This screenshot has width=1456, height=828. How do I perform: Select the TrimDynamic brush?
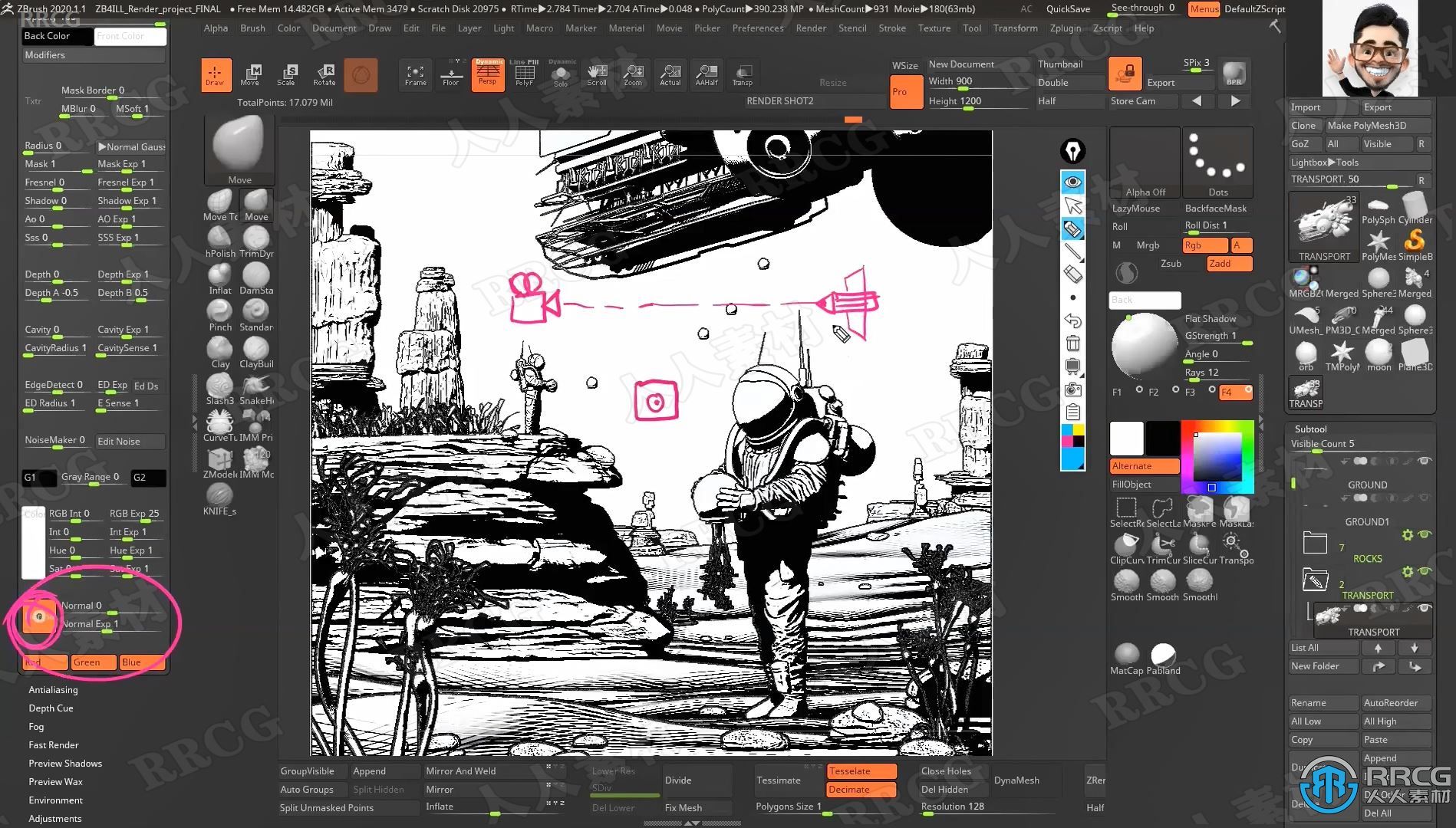click(256, 242)
